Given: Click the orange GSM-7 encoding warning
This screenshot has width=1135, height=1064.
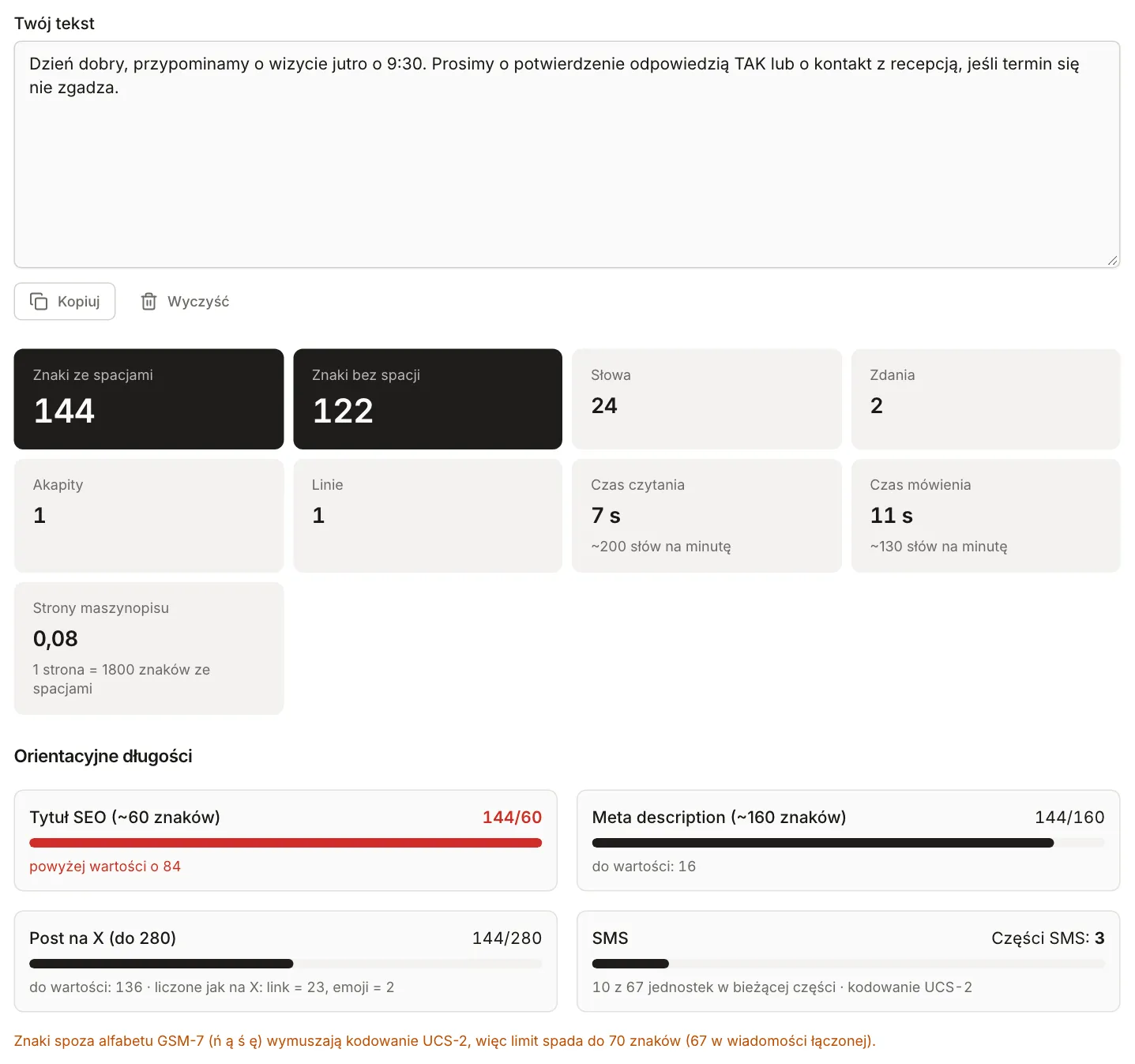Looking at the screenshot, I should [x=445, y=1041].
